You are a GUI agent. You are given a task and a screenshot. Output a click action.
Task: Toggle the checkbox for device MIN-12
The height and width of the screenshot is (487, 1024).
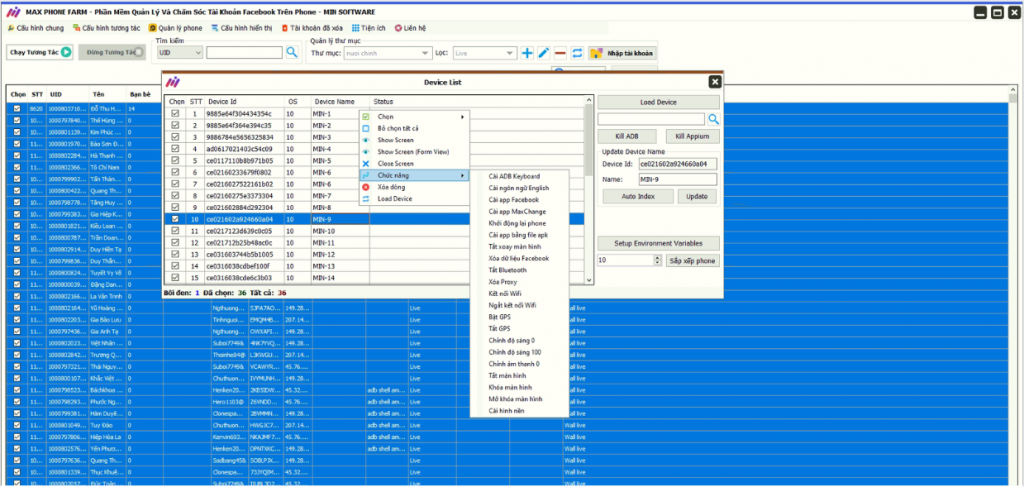[175, 255]
